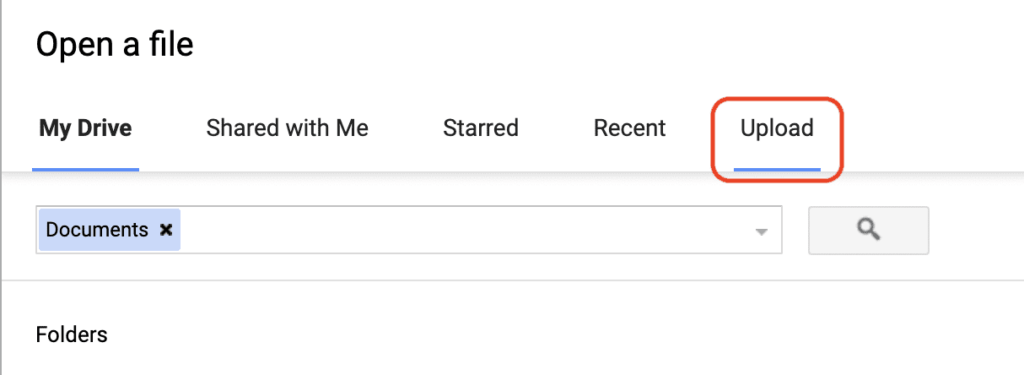Expand the search options dropdown arrow
The height and width of the screenshot is (375, 1024).
[x=761, y=231]
